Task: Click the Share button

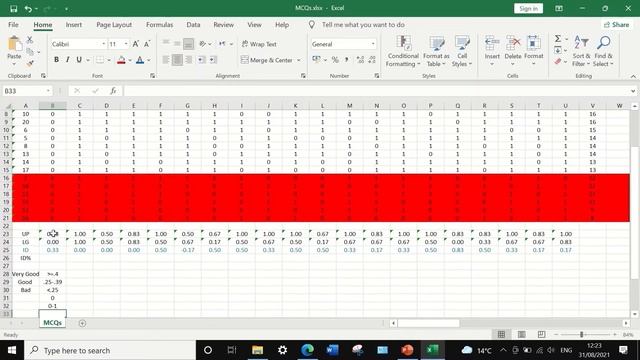Action: click(616, 24)
